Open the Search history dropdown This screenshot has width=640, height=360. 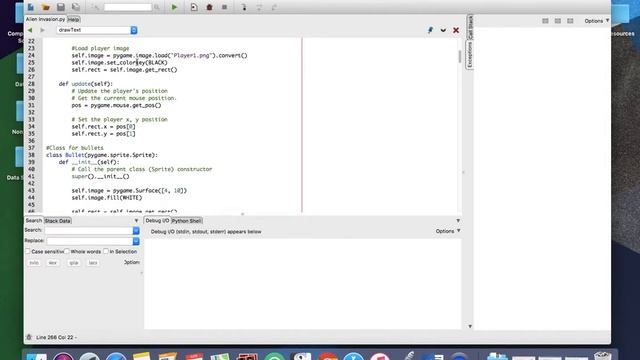136,231
